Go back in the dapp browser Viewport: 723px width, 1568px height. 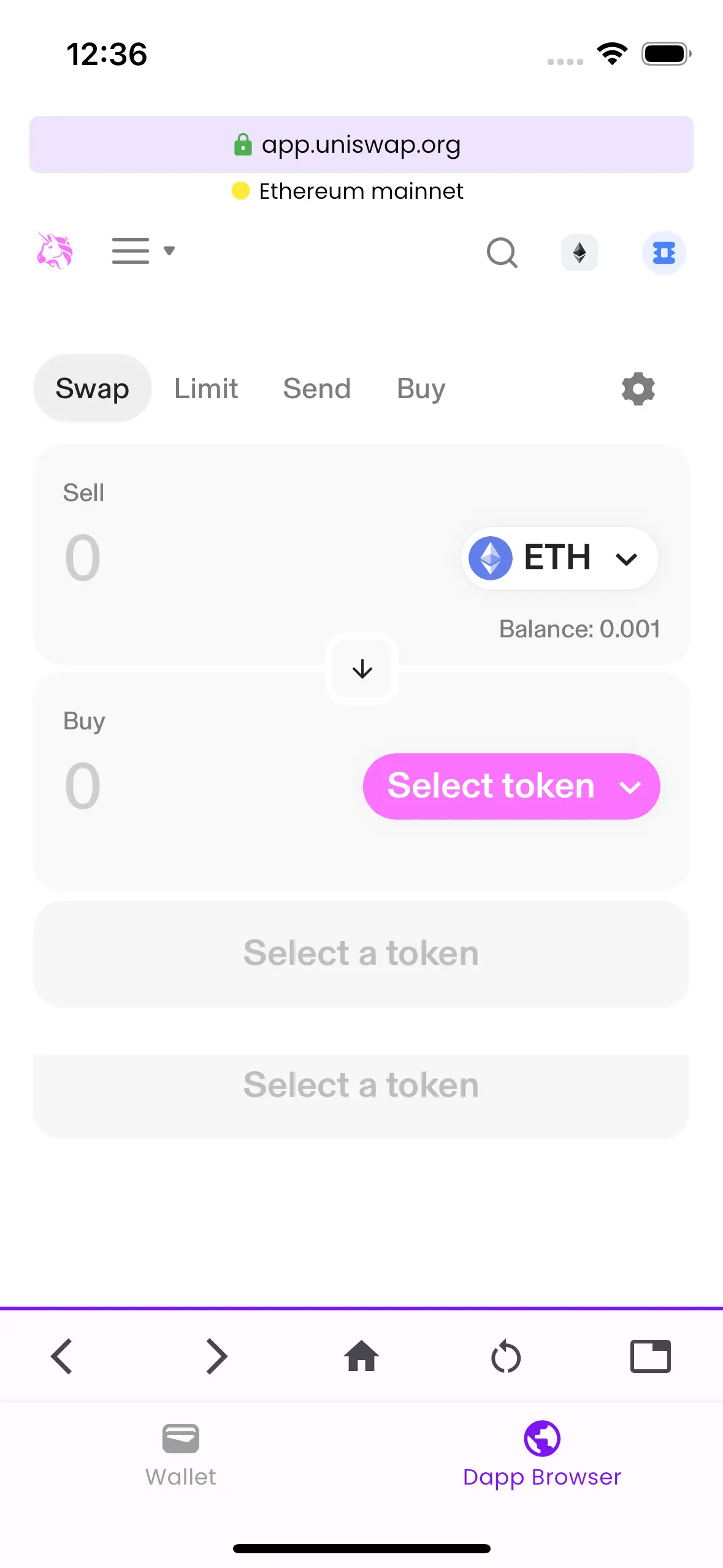[x=61, y=1356]
